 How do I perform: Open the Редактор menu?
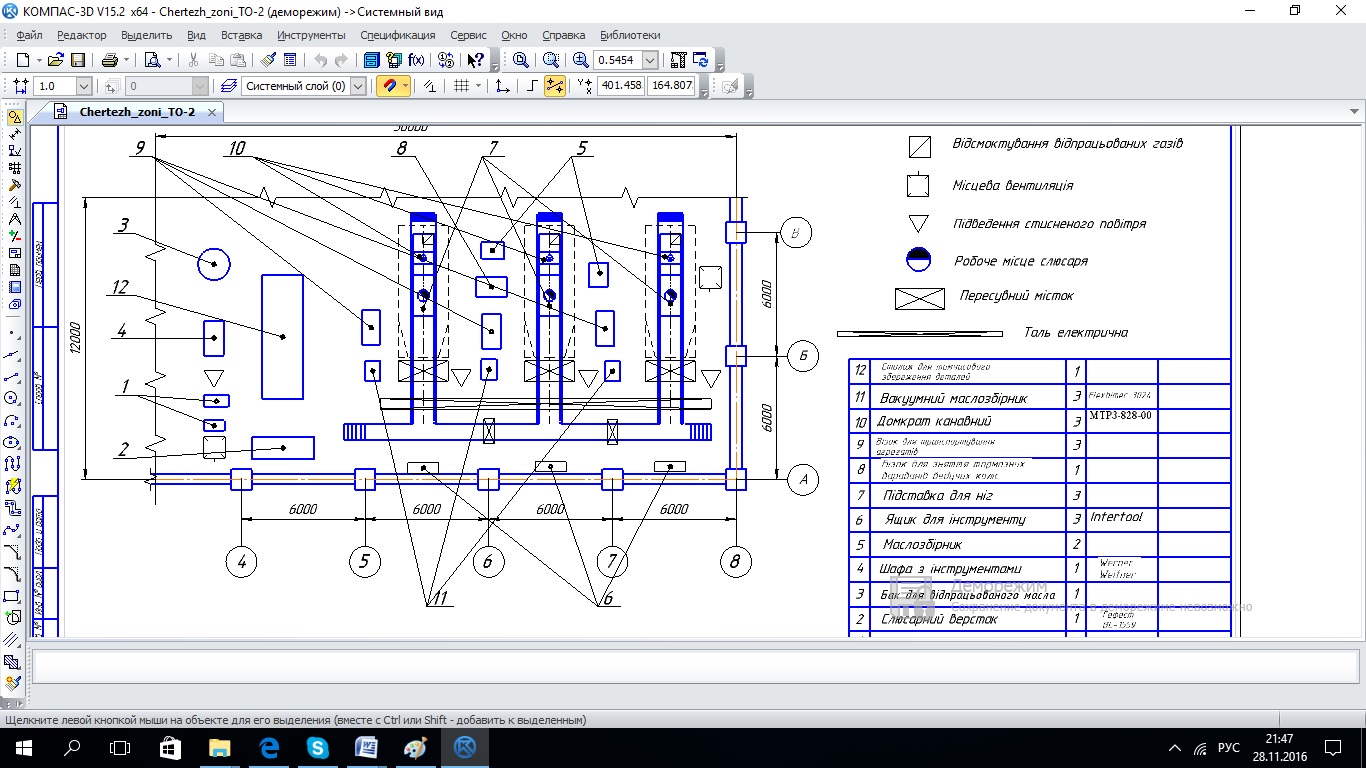coord(82,35)
